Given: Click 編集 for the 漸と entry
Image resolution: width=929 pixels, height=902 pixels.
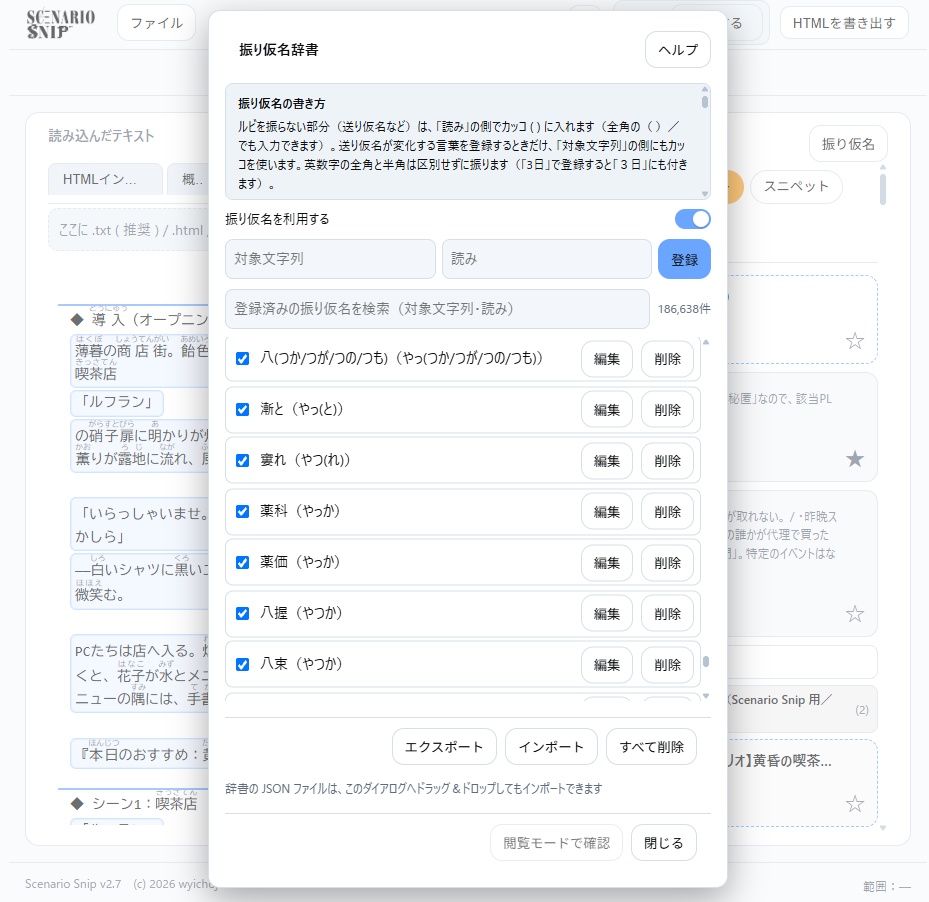Looking at the screenshot, I should (607, 410).
